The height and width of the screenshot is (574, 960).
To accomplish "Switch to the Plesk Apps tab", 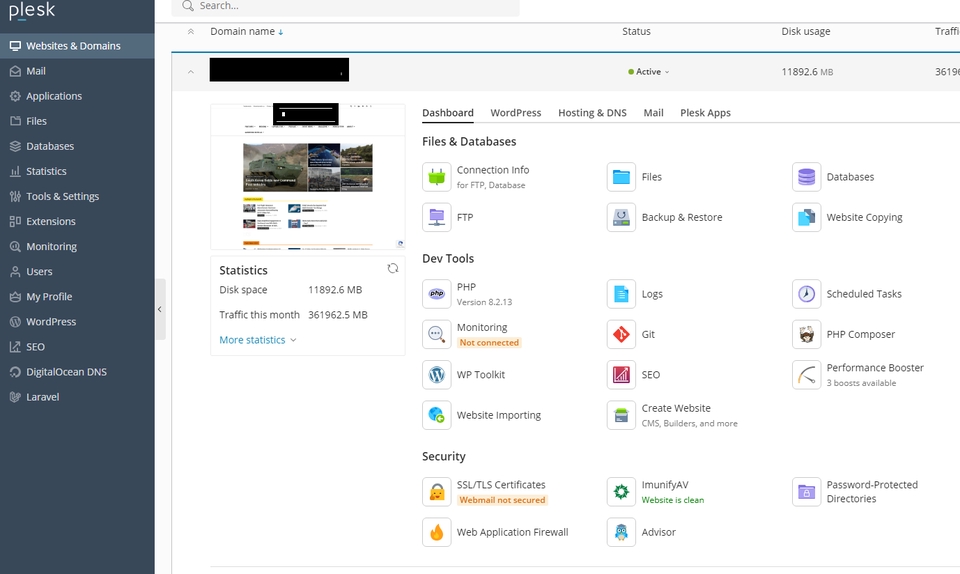I will [x=705, y=113].
